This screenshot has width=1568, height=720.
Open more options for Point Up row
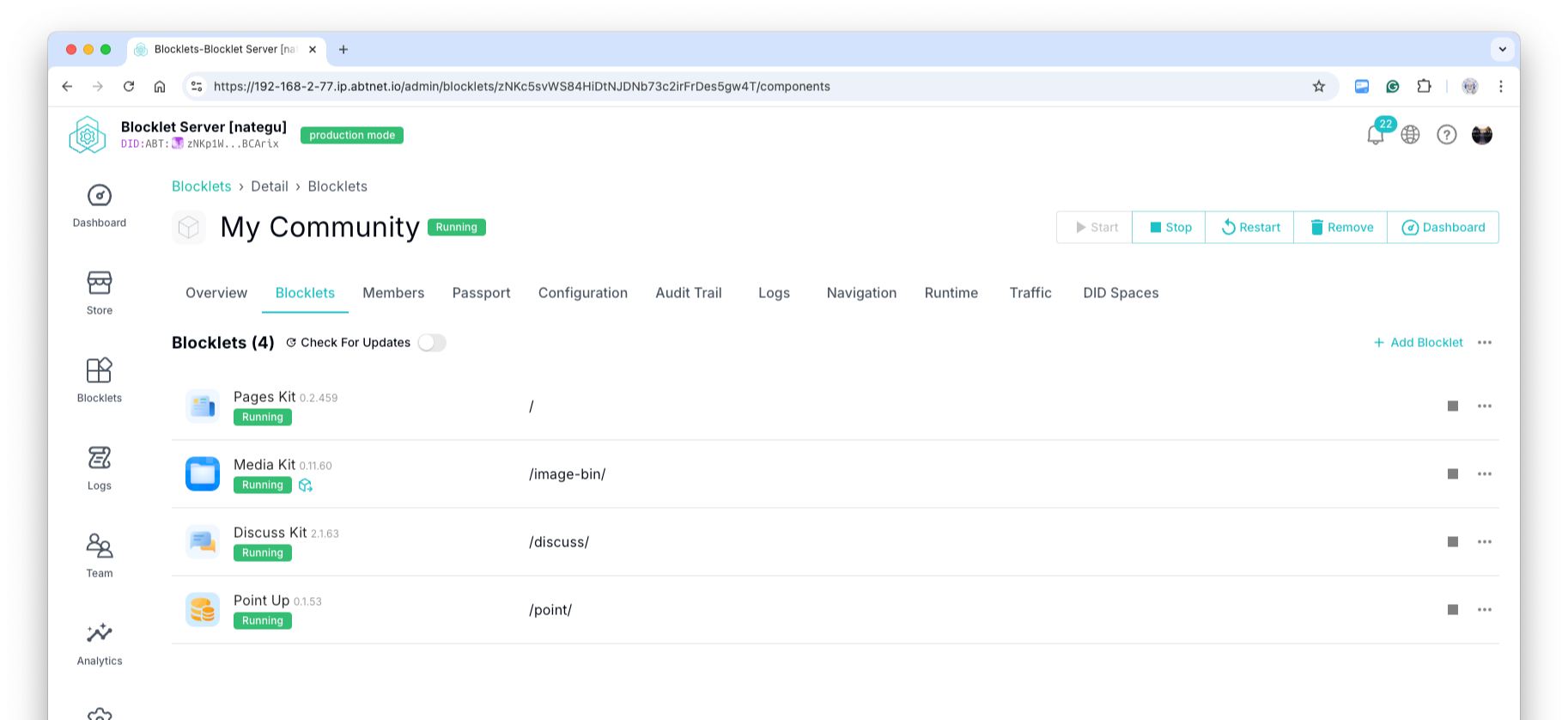pyautogui.click(x=1484, y=610)
